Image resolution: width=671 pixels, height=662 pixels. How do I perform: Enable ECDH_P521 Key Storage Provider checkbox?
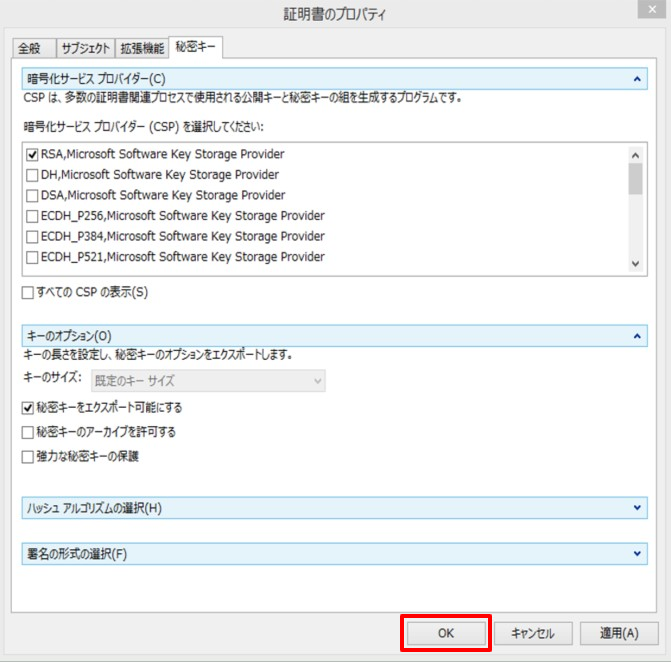point(32,257)
